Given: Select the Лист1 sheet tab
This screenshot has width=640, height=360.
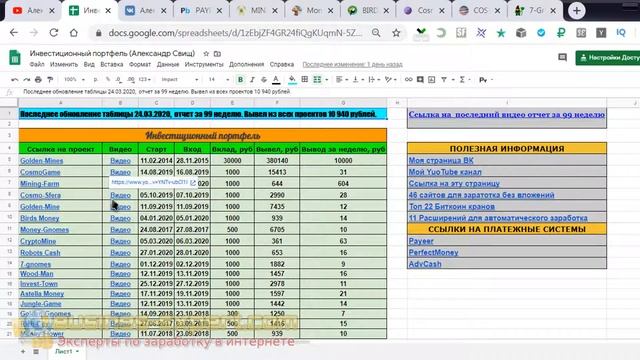Looking at the screenshot, I should (67, 351).
